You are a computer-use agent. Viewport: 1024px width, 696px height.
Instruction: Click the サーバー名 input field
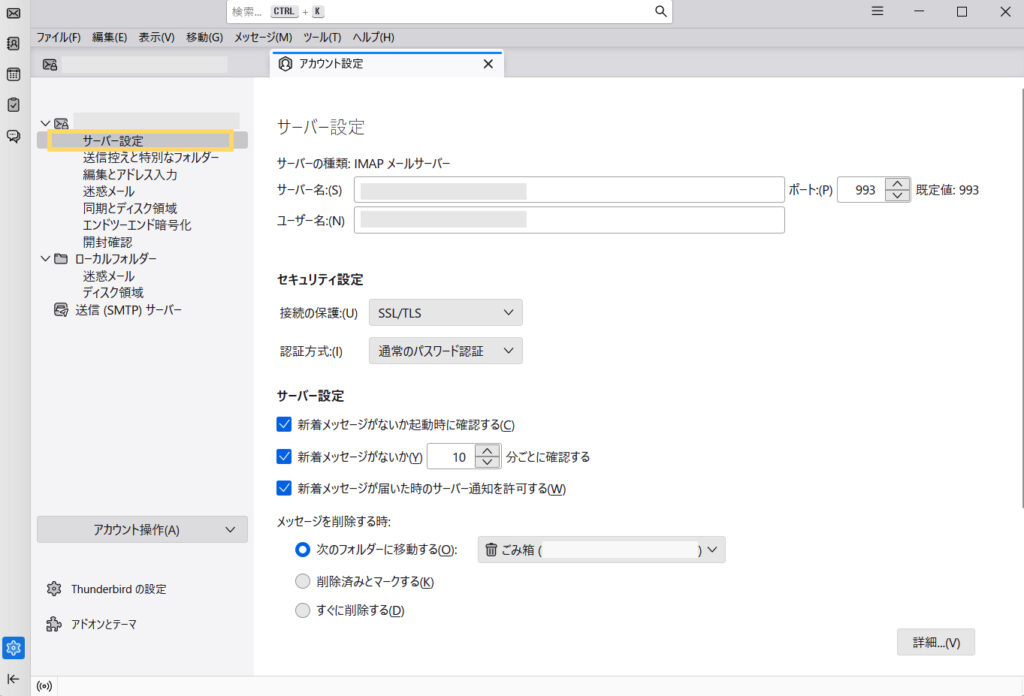[x=569, y=190]
